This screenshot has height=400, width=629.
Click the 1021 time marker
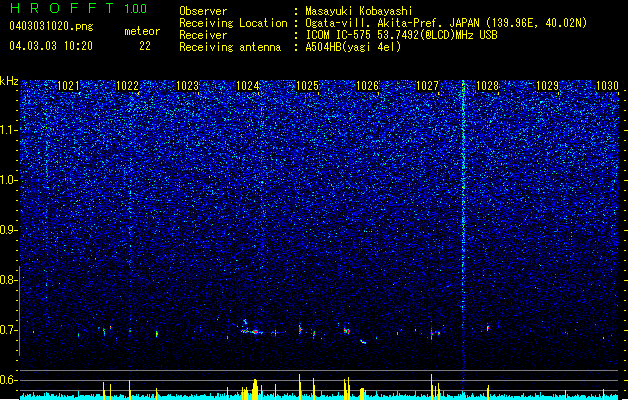tap(68, 86)
